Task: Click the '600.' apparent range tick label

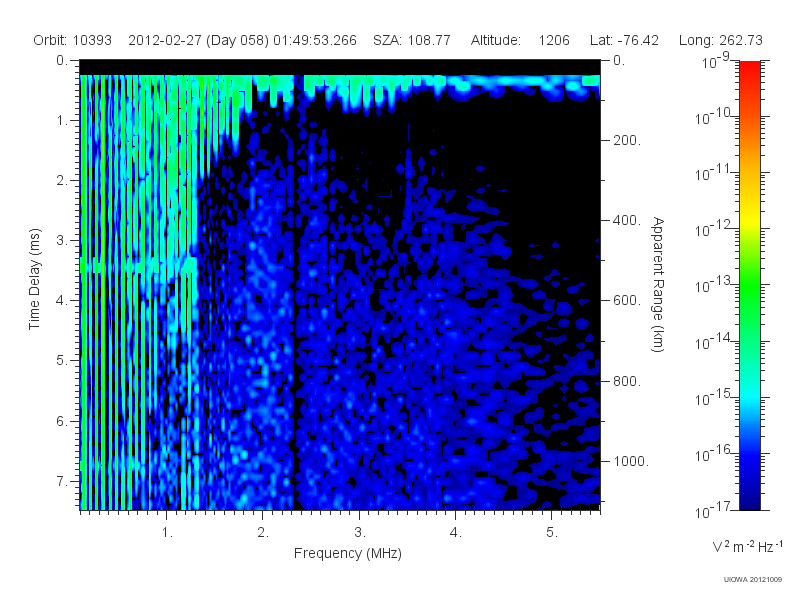Action: click(627, 301)
